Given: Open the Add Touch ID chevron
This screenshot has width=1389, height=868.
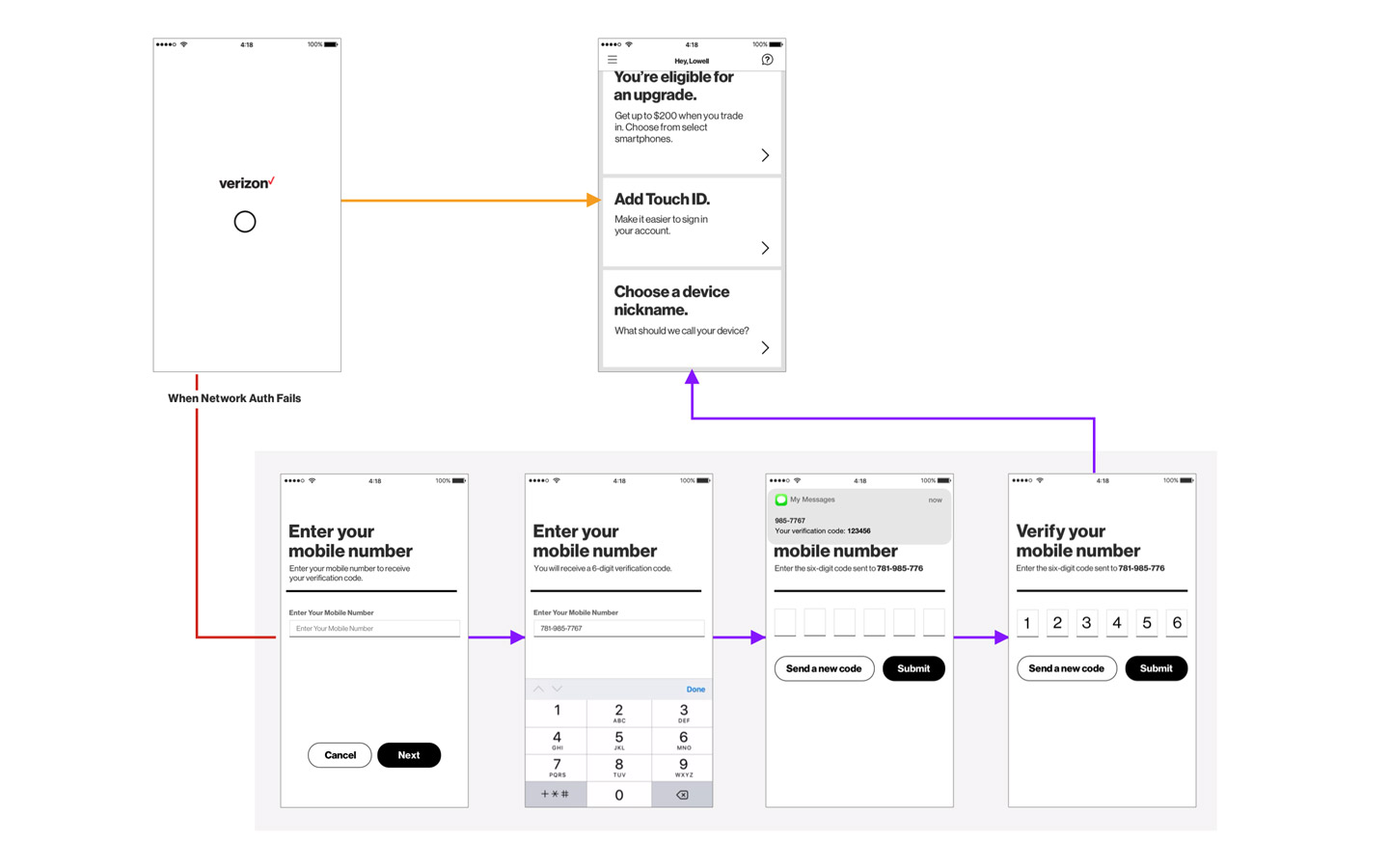Looking at the screenshot, I should point(765,248).
